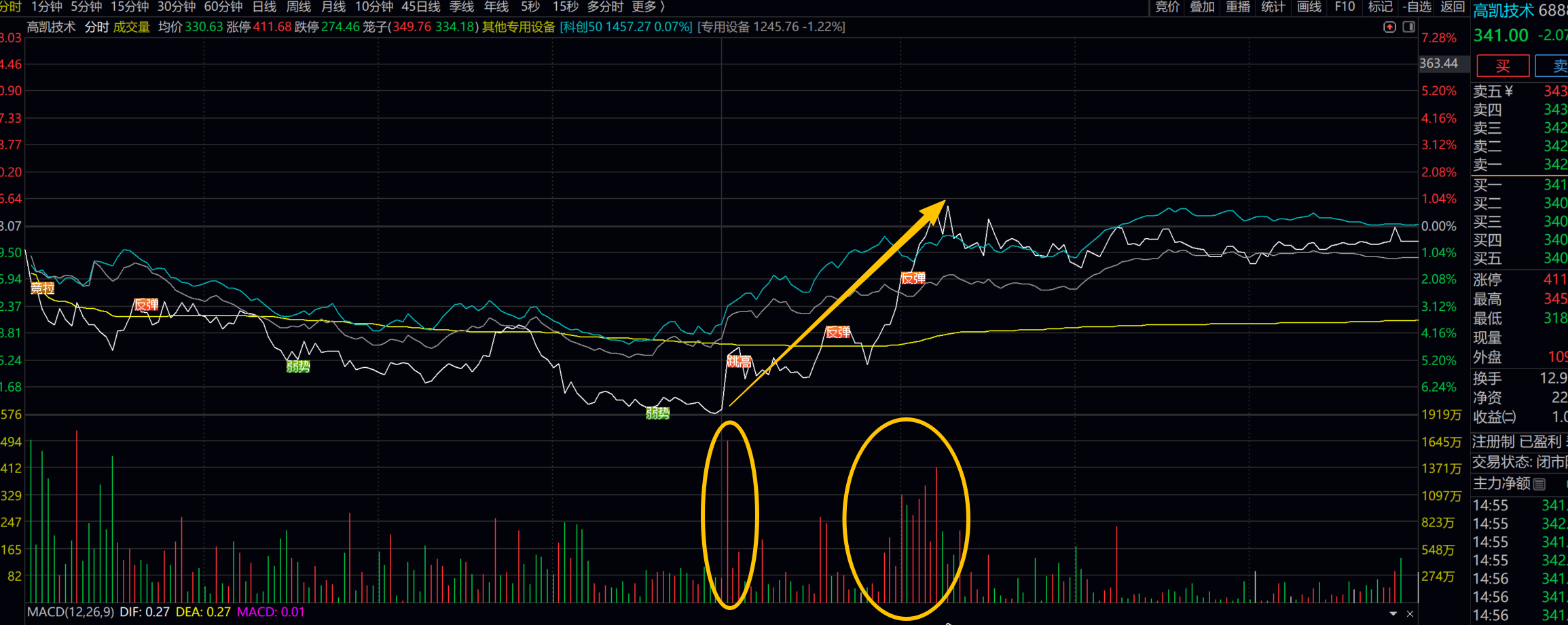This screenshot has height=625, width=1568.
Task: Remove from watchlist via -自选
Action: tap(1417, 7)
